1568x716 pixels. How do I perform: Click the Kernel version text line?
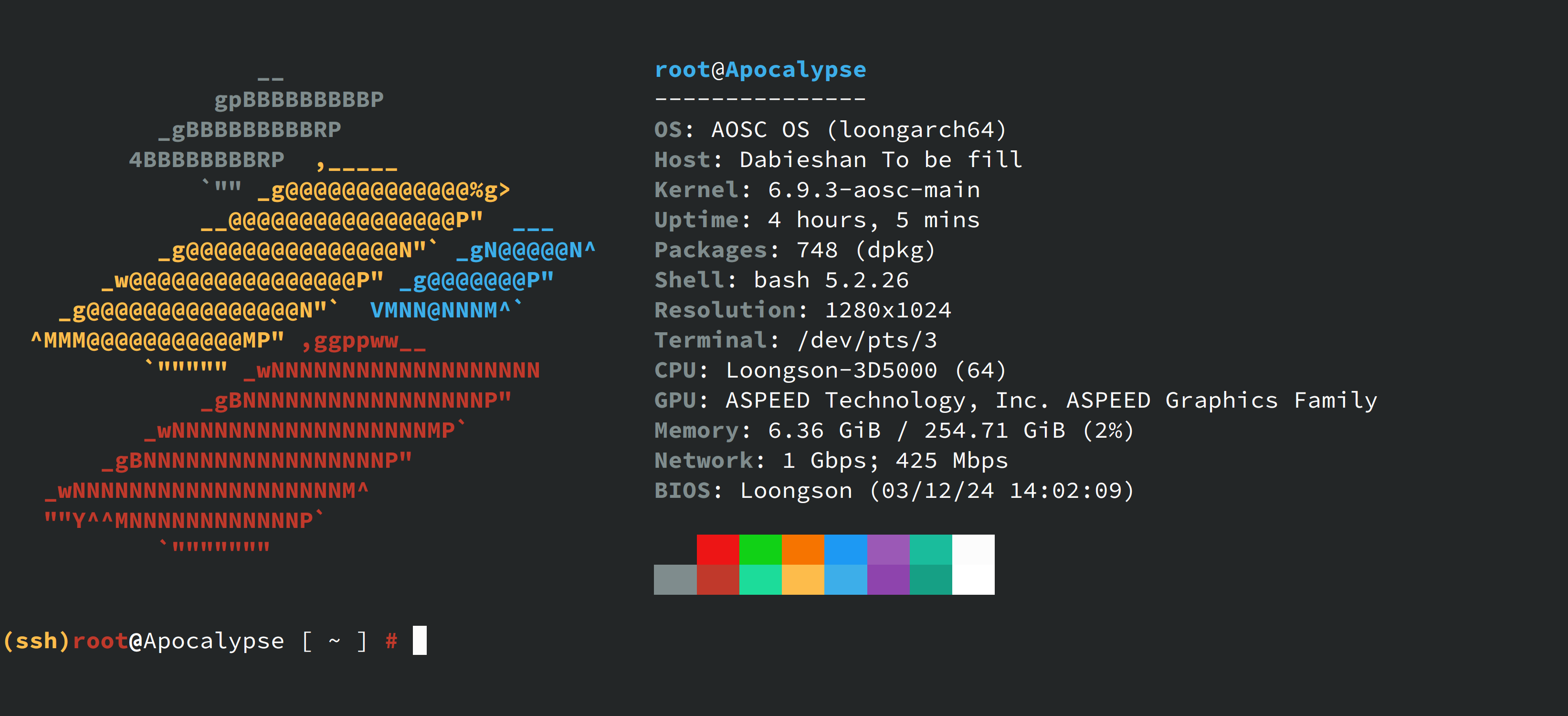(x=817, y=190)
